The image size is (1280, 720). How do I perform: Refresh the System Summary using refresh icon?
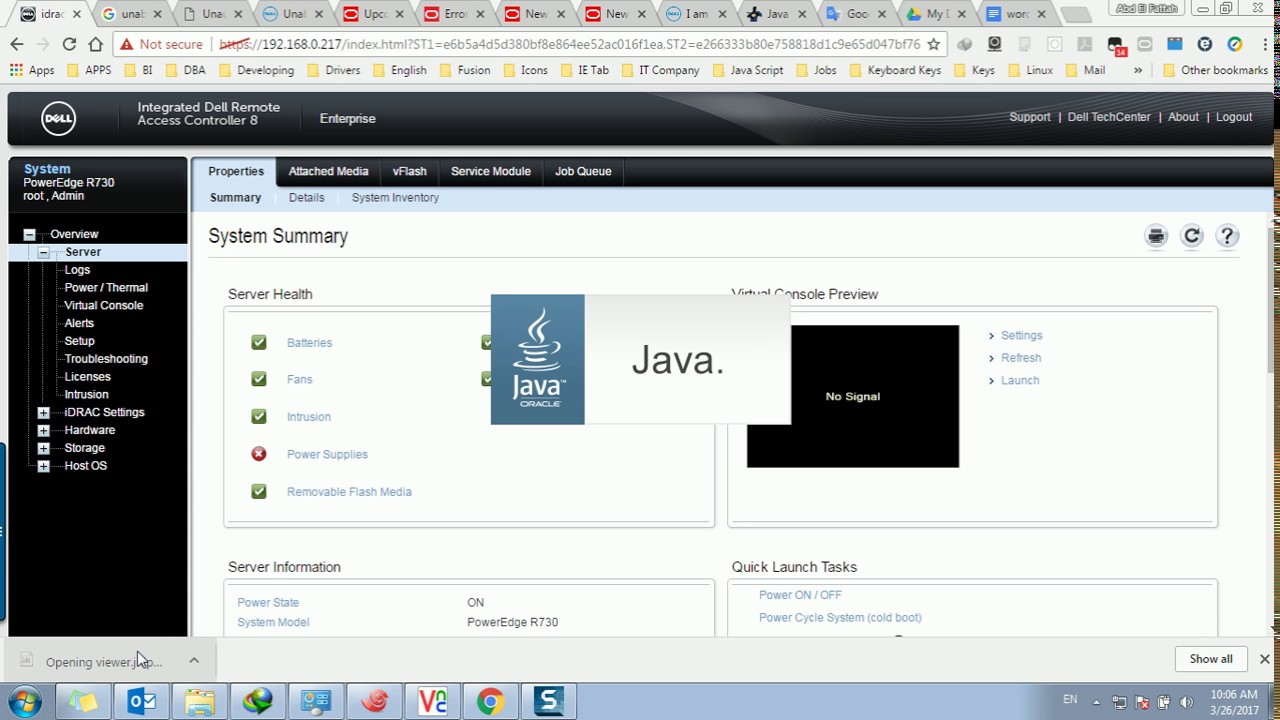1191,236
